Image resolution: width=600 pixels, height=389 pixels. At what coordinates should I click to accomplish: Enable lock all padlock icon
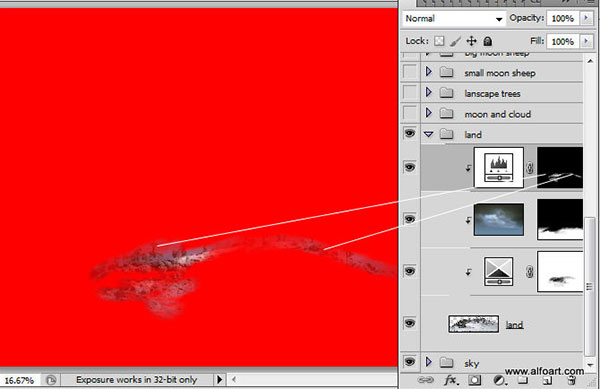pyautogui.click(x=488, y=41)
